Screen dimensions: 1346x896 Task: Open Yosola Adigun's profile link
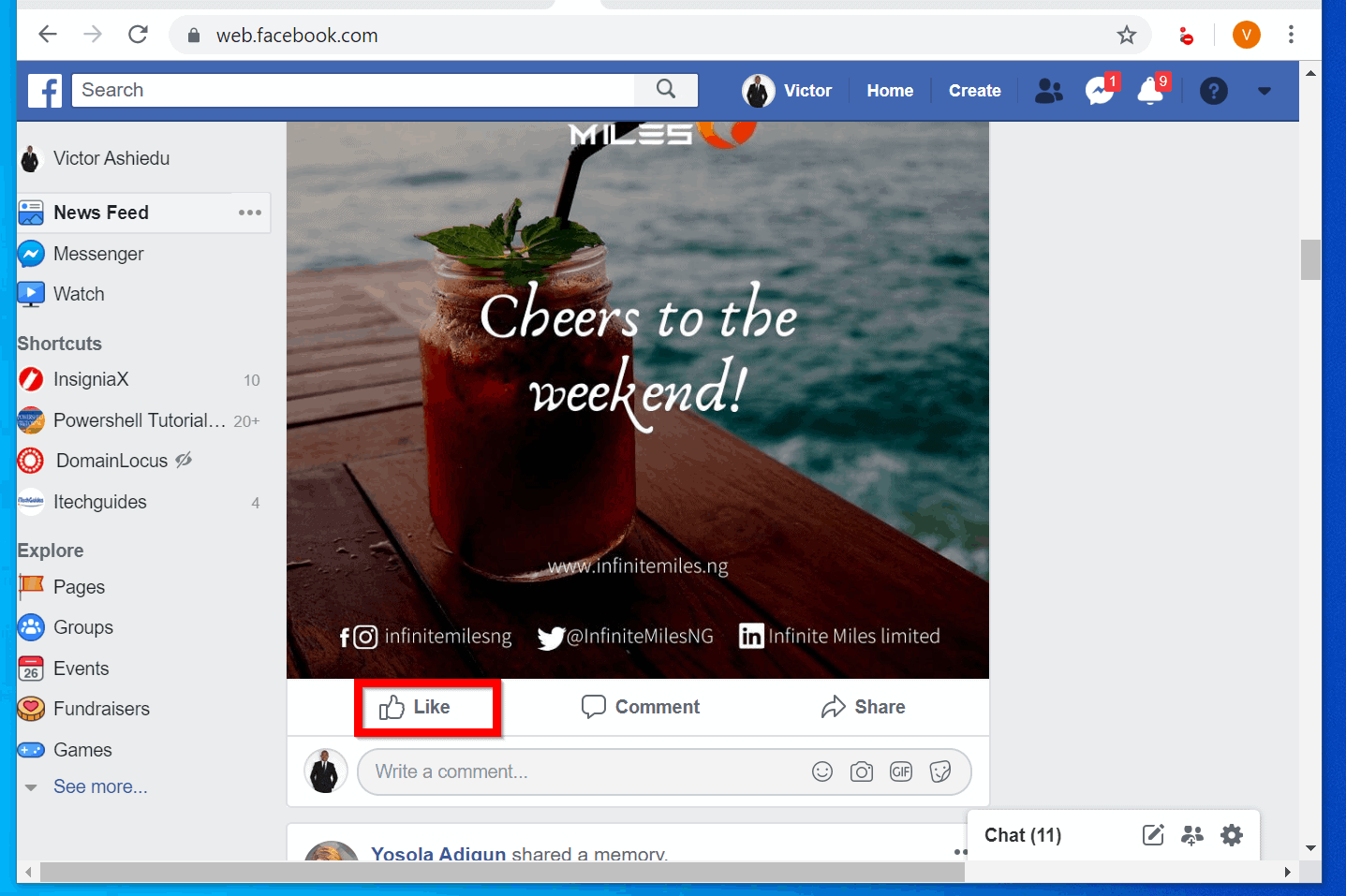(438, 853)
